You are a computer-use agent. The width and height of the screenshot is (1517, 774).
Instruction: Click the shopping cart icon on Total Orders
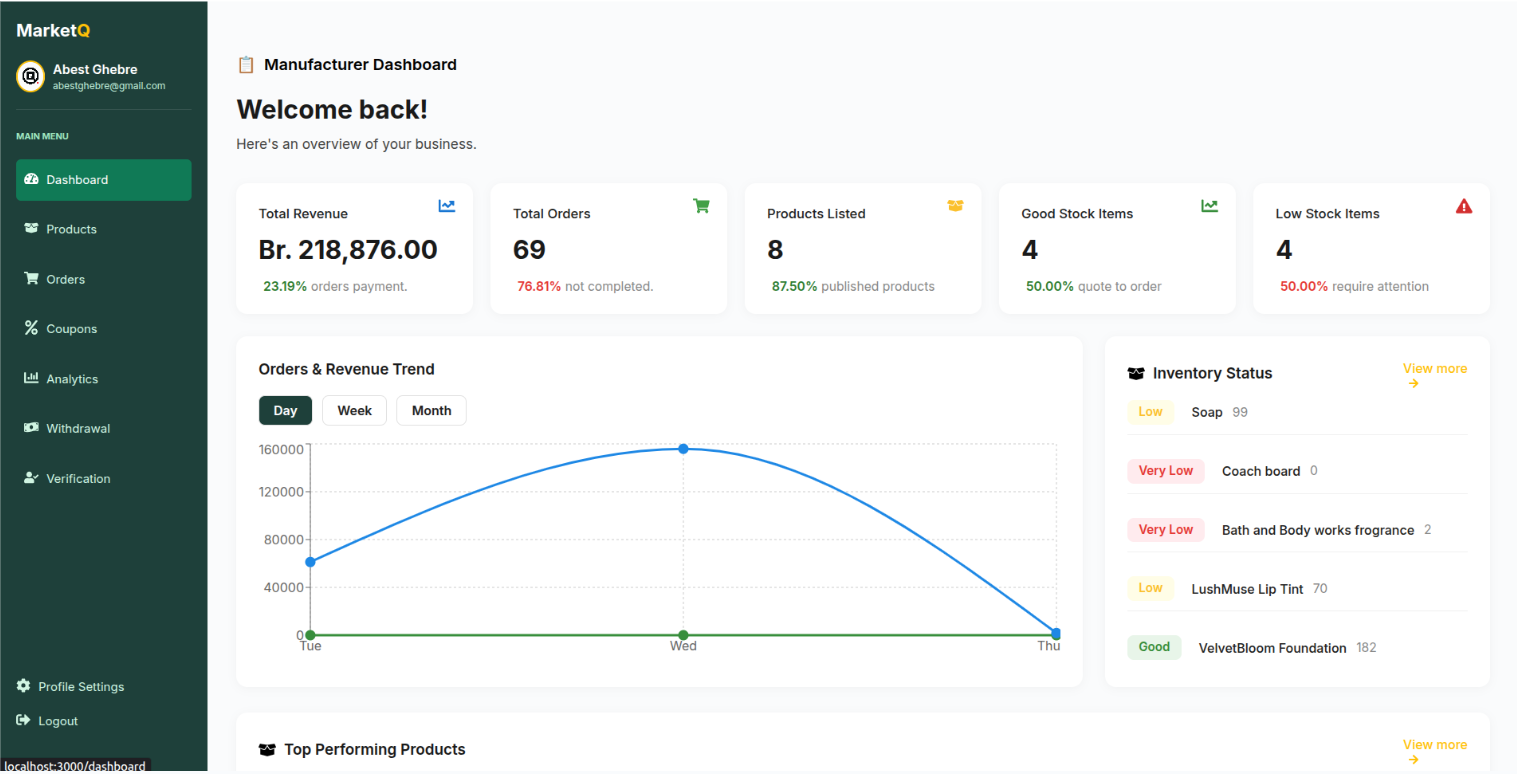pyautogui.click(x=701, y=206)
